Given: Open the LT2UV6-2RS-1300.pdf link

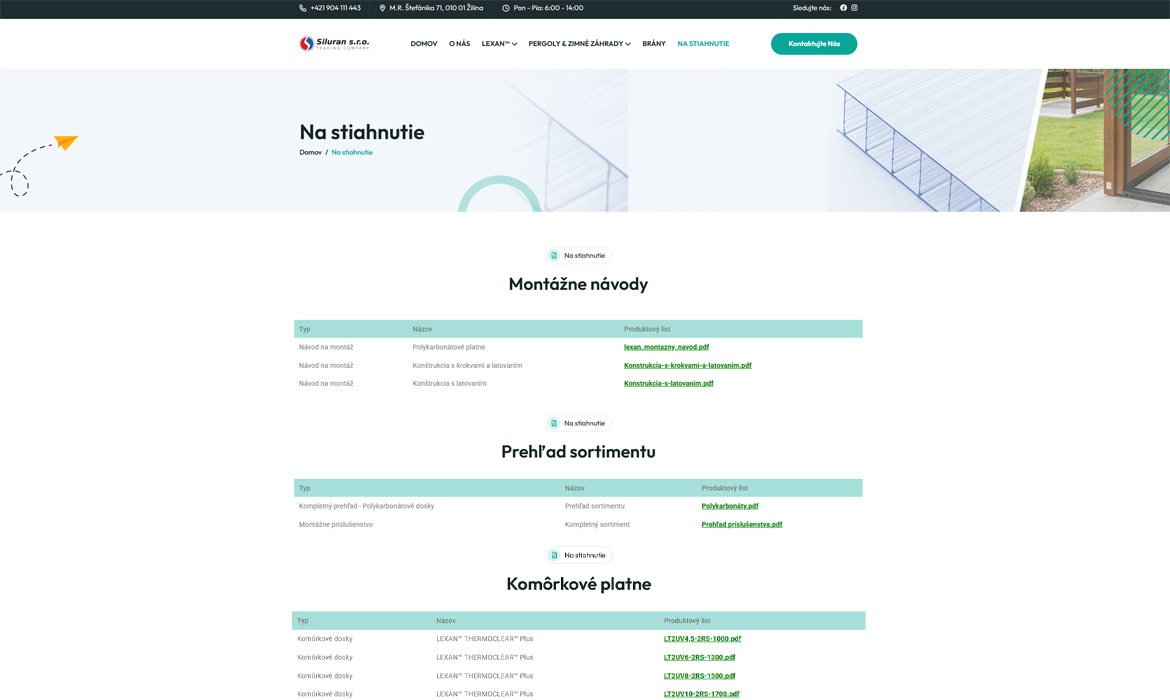Looking at the screenshot, I should (x=699, y=657).
